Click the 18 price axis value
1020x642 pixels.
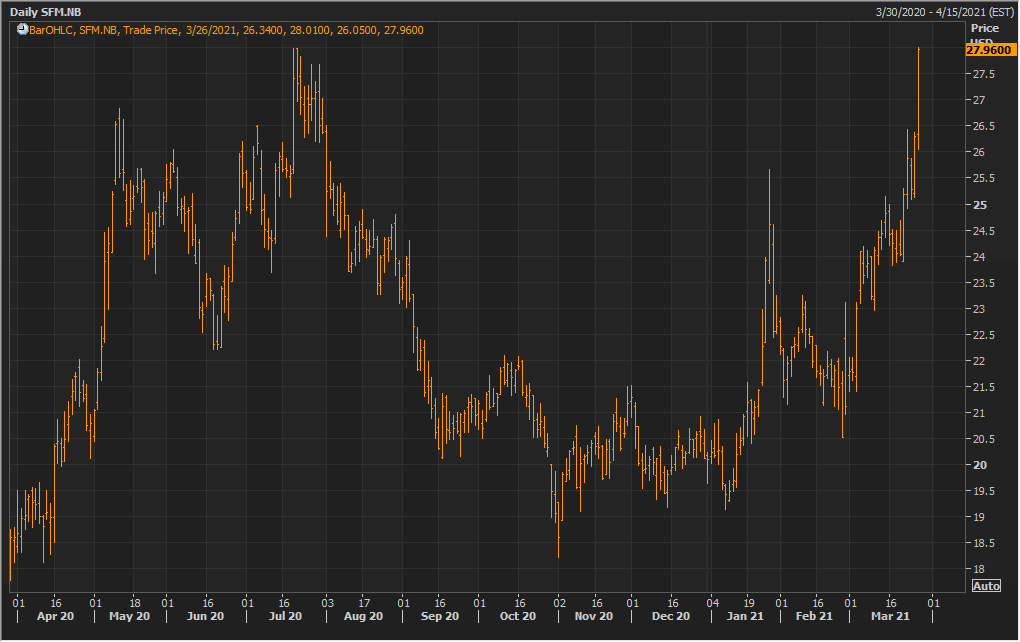[979, 569]
